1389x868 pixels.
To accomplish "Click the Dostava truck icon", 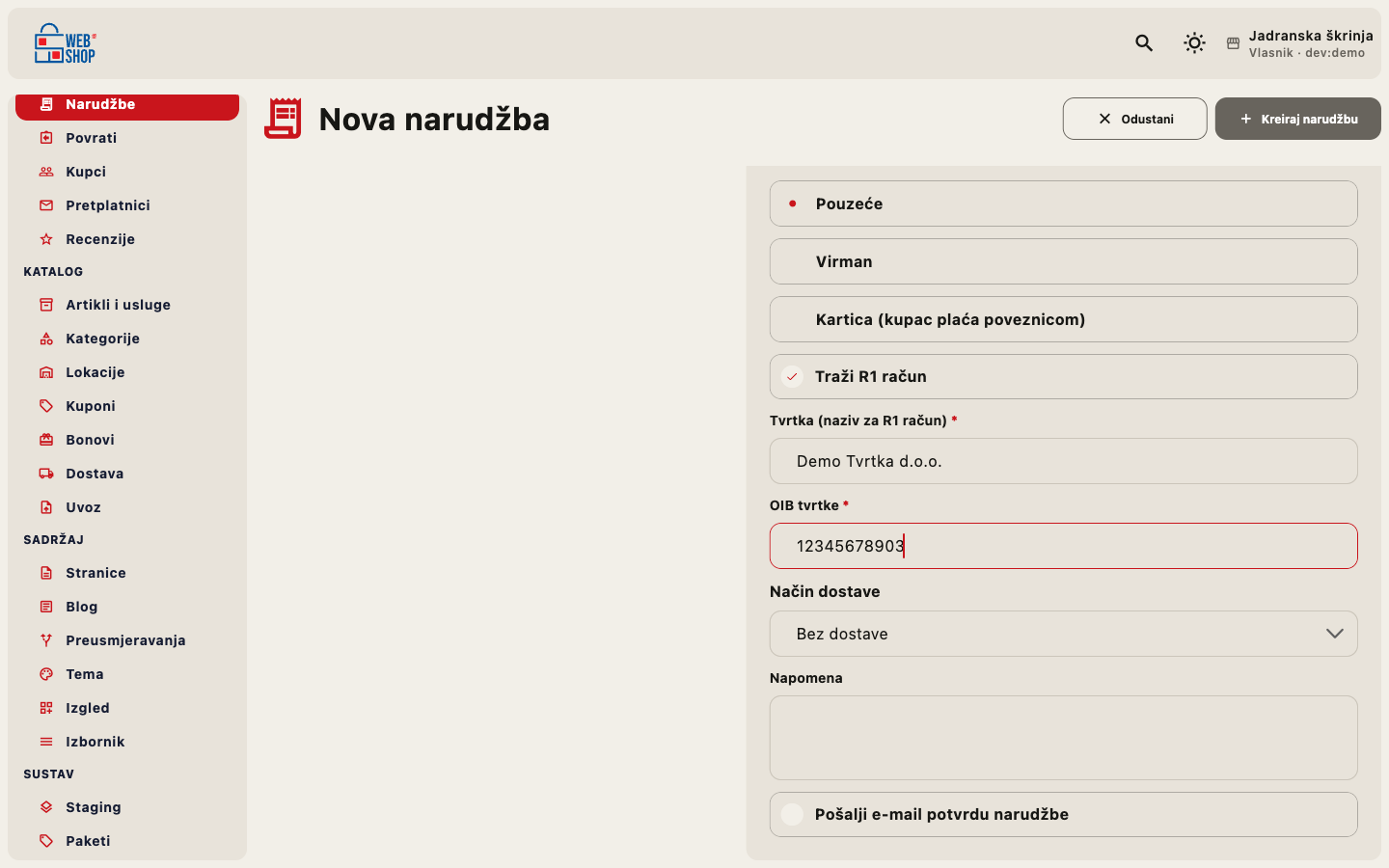I will tap(46, 474).
